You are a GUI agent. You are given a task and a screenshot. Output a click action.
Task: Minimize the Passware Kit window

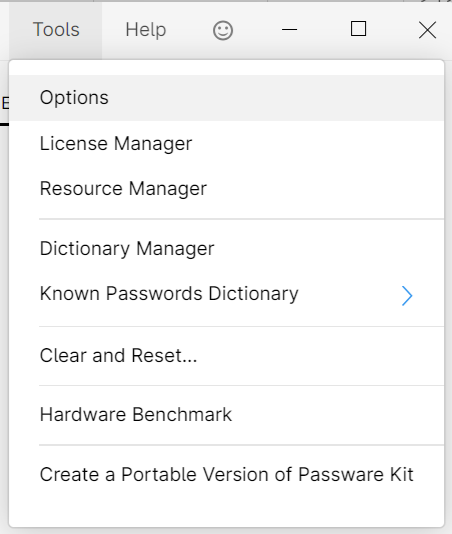click(x=290, y=30)
